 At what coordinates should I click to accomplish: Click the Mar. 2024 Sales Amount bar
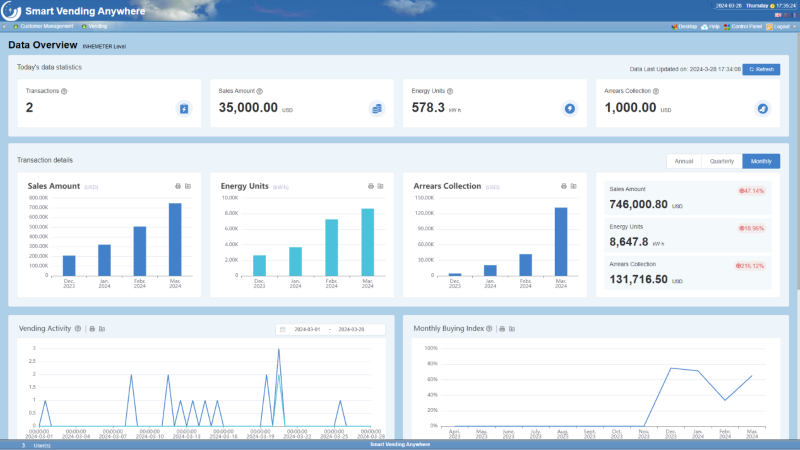[x=175, y=240]
